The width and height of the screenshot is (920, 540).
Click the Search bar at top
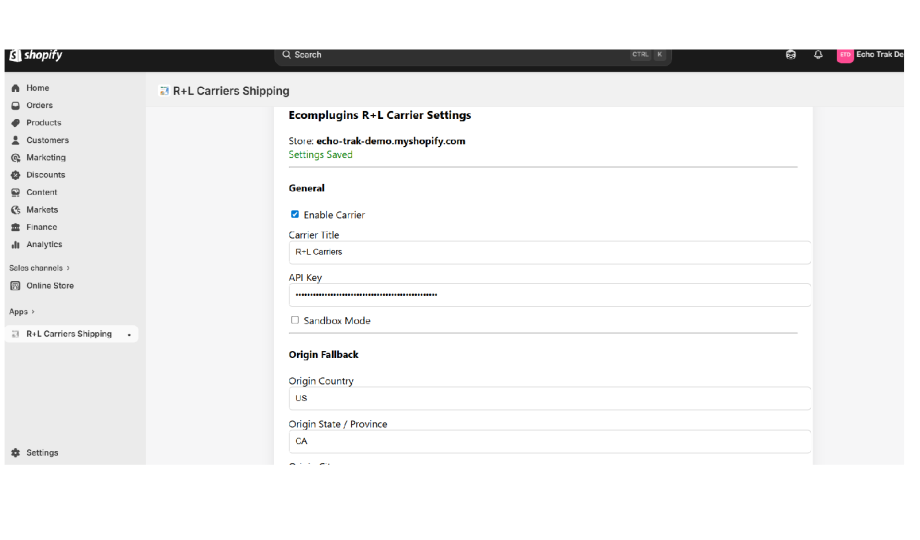[470, 55]
